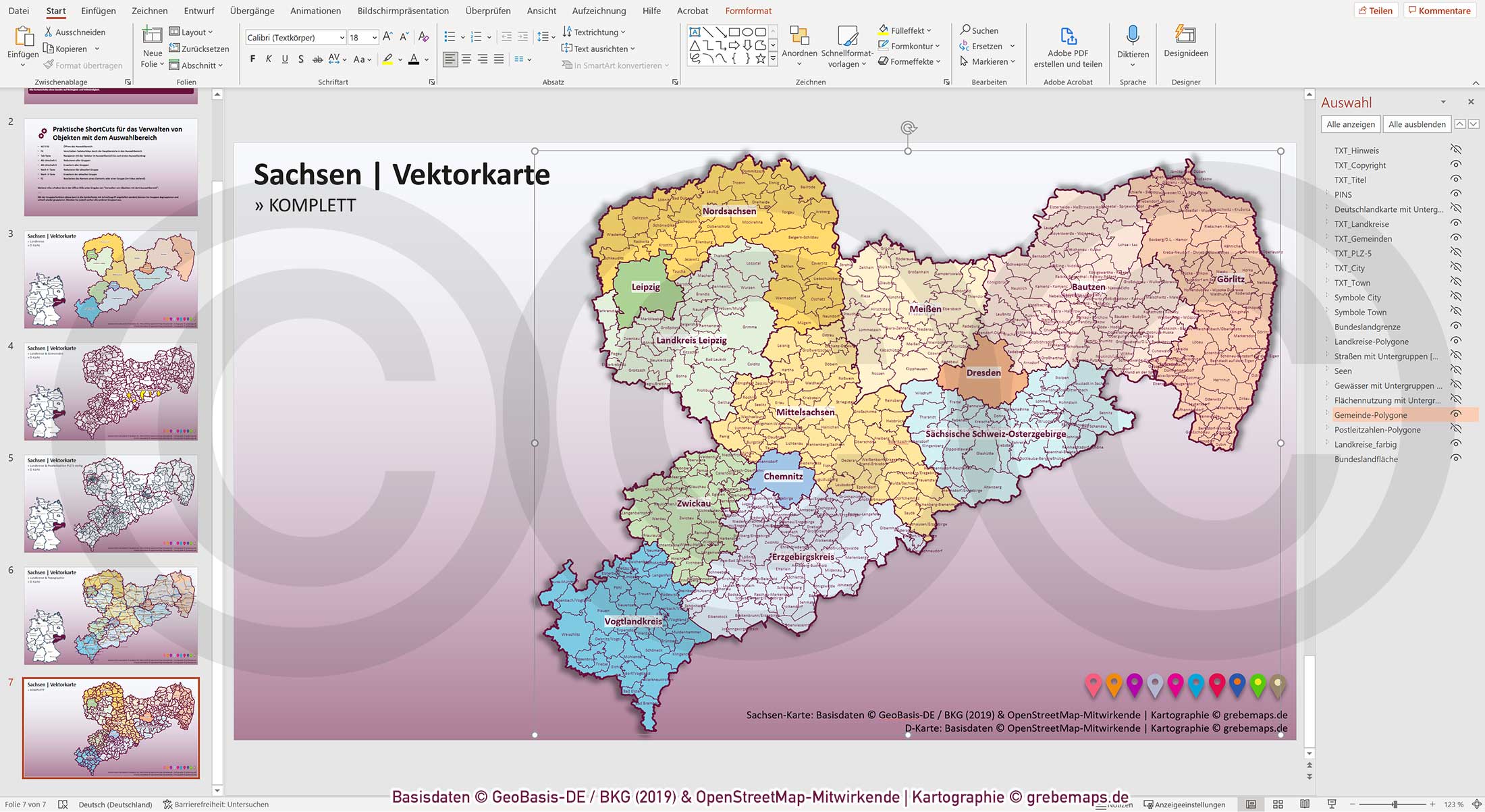Click the Teilen button
Image resolution: width=1485 pixels, height=812 pixels.
[1376, 10]
